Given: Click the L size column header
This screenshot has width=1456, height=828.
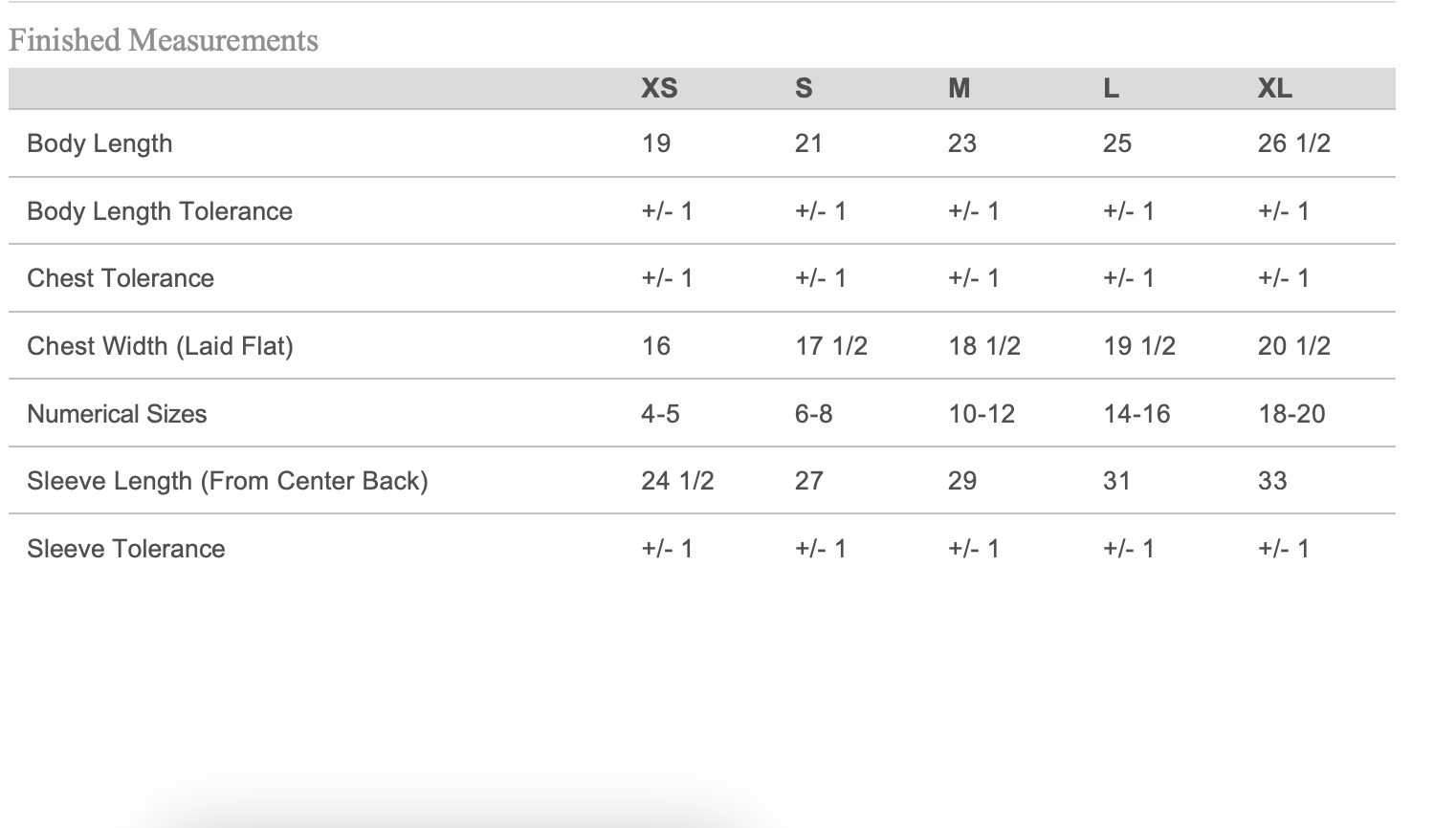Looking at the screenshot, I should click(x=1111, y=88).
